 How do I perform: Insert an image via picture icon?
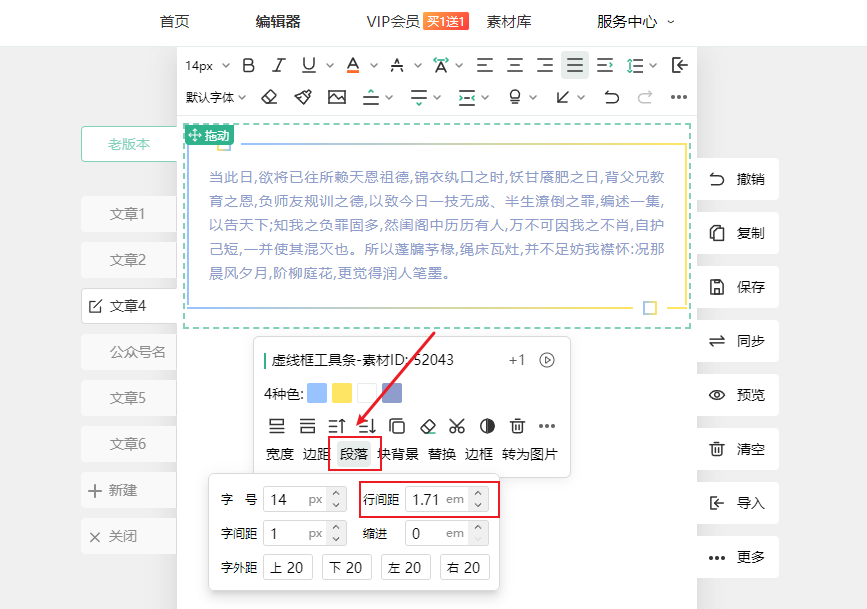coord(337,97)
